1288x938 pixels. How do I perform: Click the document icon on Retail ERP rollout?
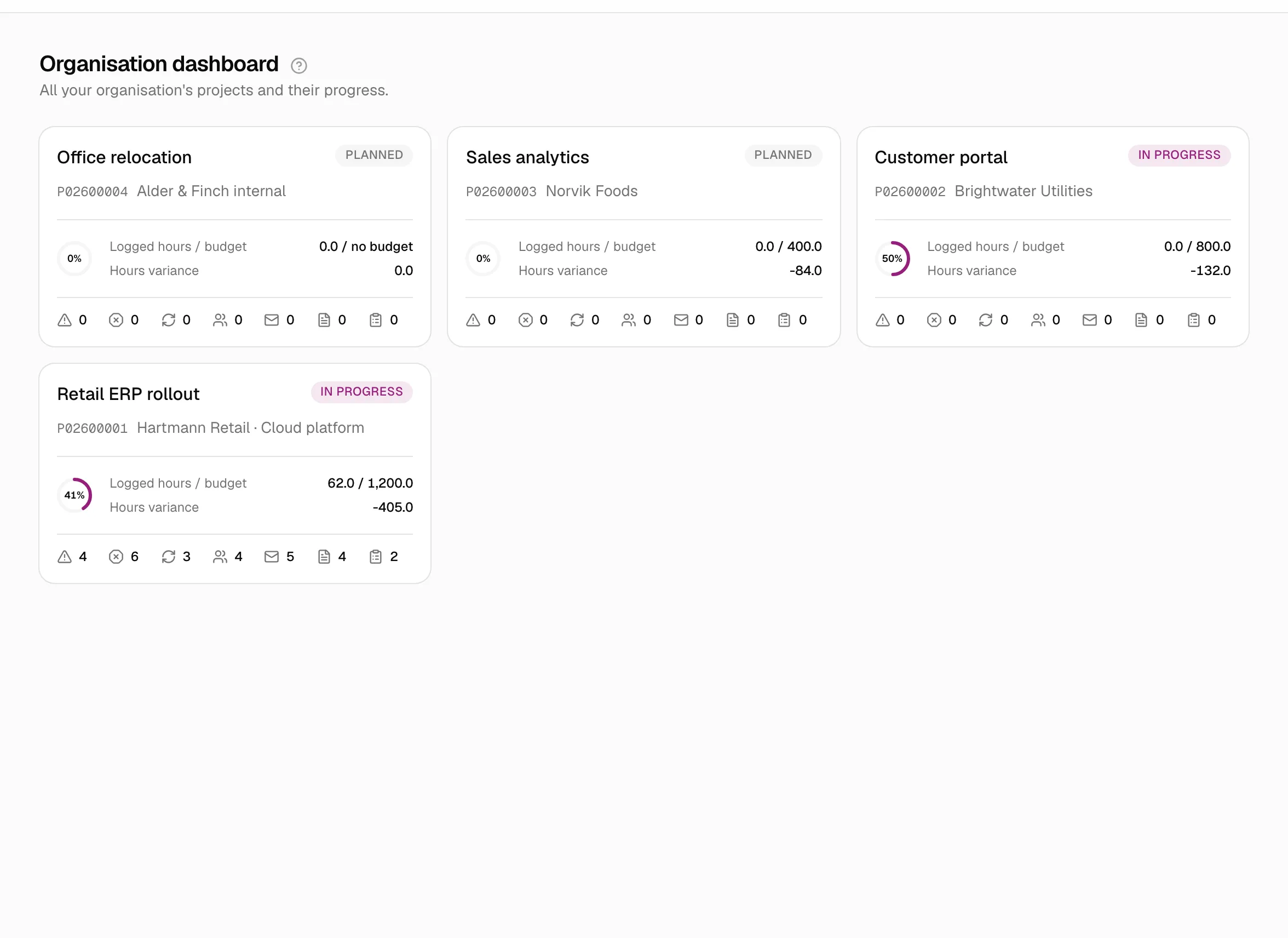[324, 557]
